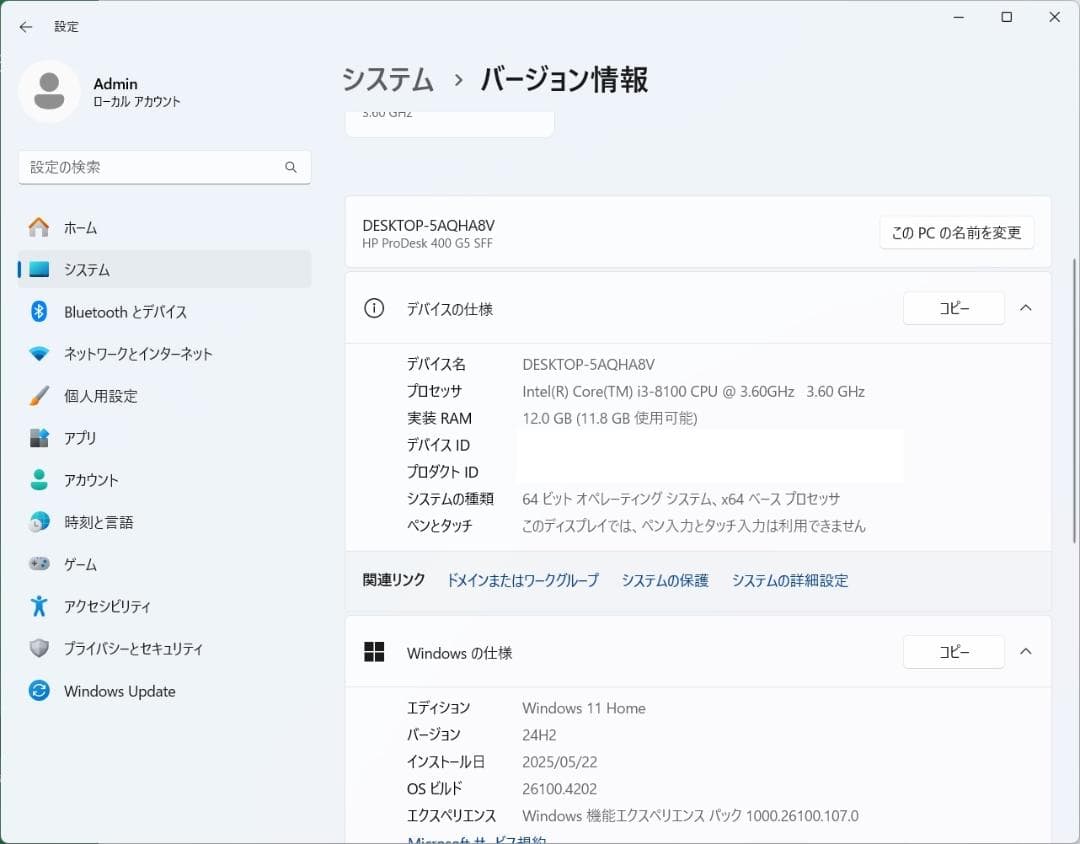Image resolution: width=1080 pixels, height=844 pixels.
Task: Select the アクセシビリティ section
Action: [x=38, y=605]
